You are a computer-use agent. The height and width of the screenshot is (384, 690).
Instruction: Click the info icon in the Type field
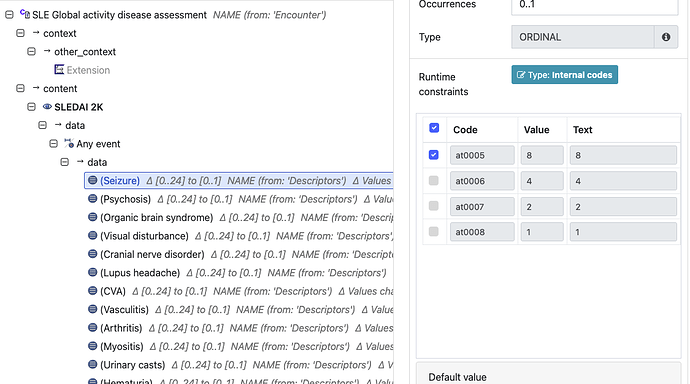coord(666,37)
